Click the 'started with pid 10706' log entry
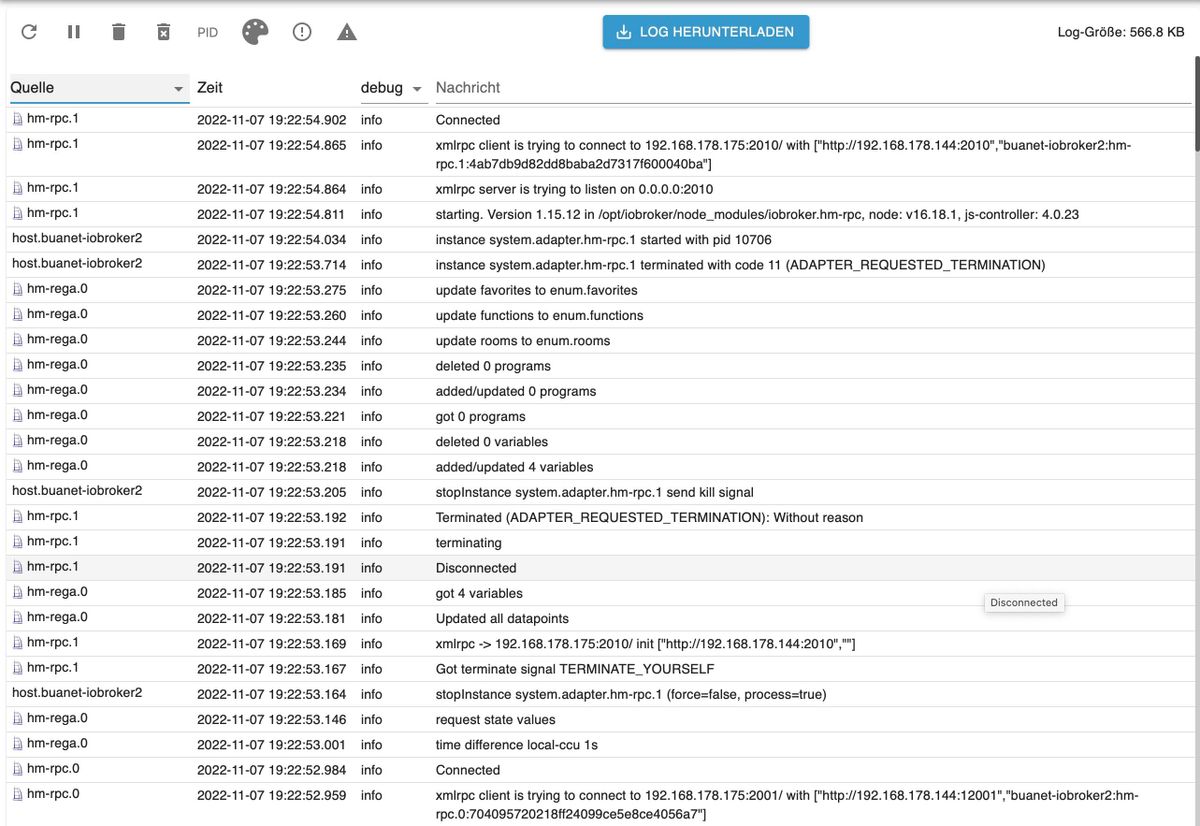The height and width of the screenshot is (826, 1200). click(x=603, y=240)
